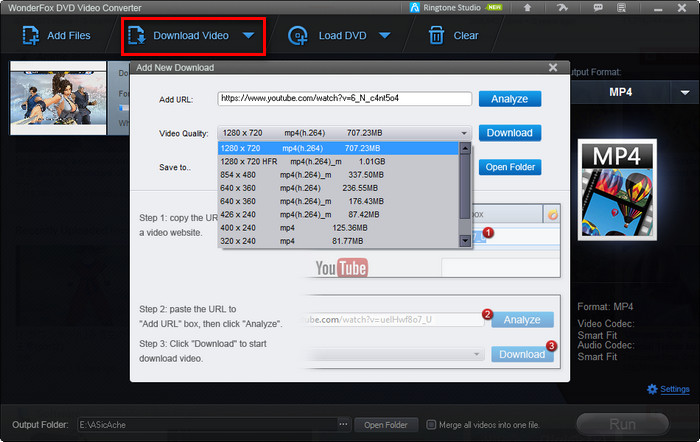Click the upgrade arrow icon in title bar

[527, 8]
